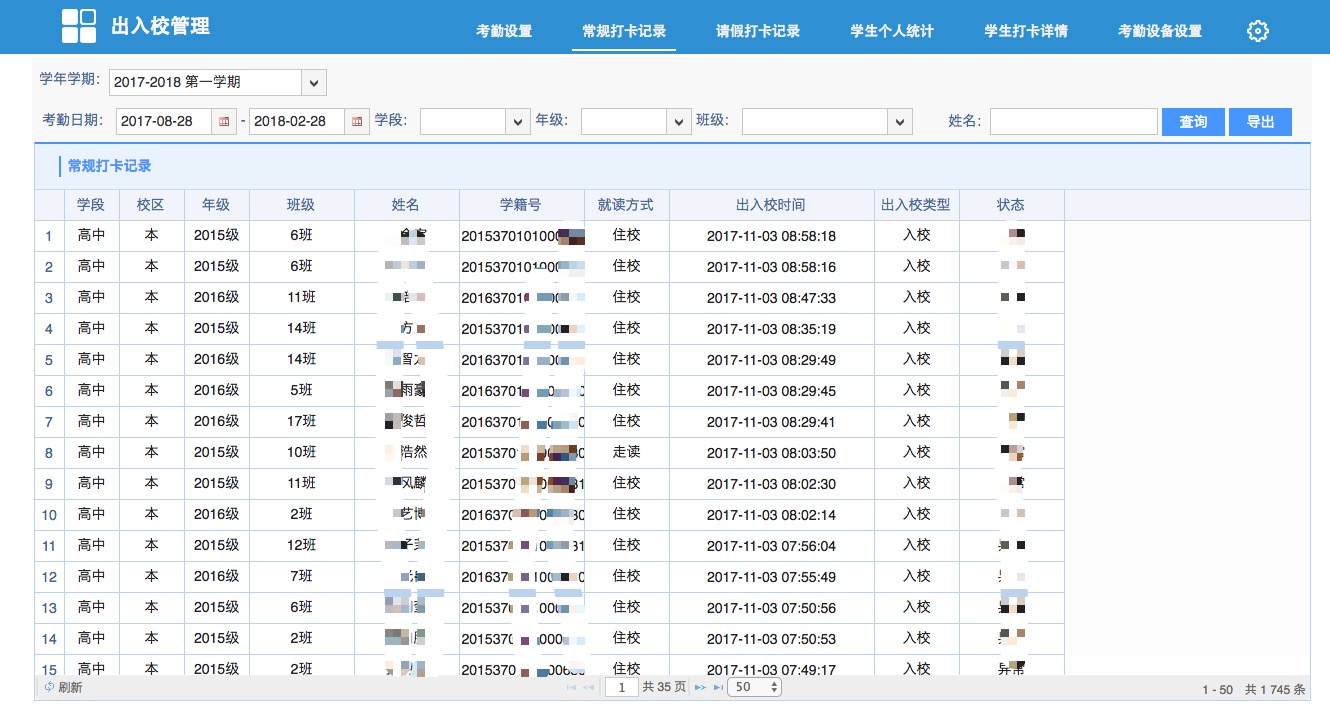1330x713 pixels.
Task: Switch to the 请假打卡记录 tab
Action: (758, 31)
